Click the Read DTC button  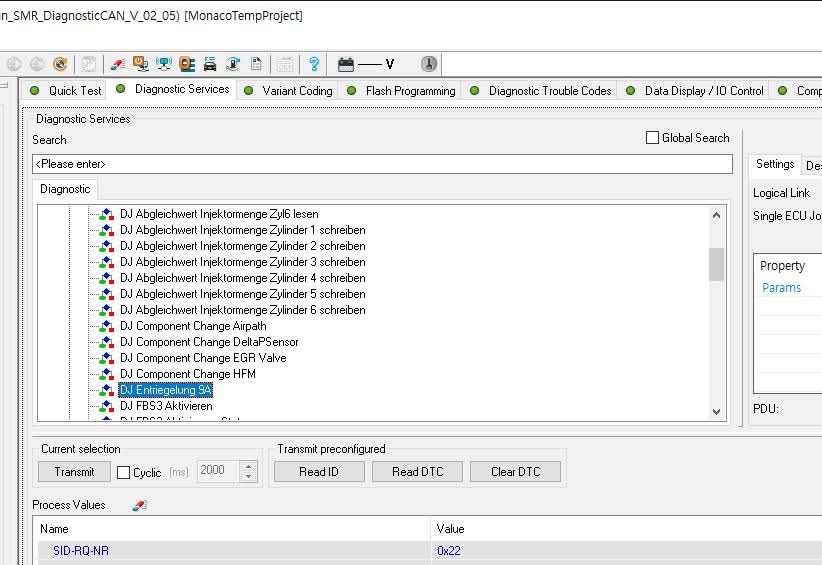pyautogui.click(x=417, y=472)
